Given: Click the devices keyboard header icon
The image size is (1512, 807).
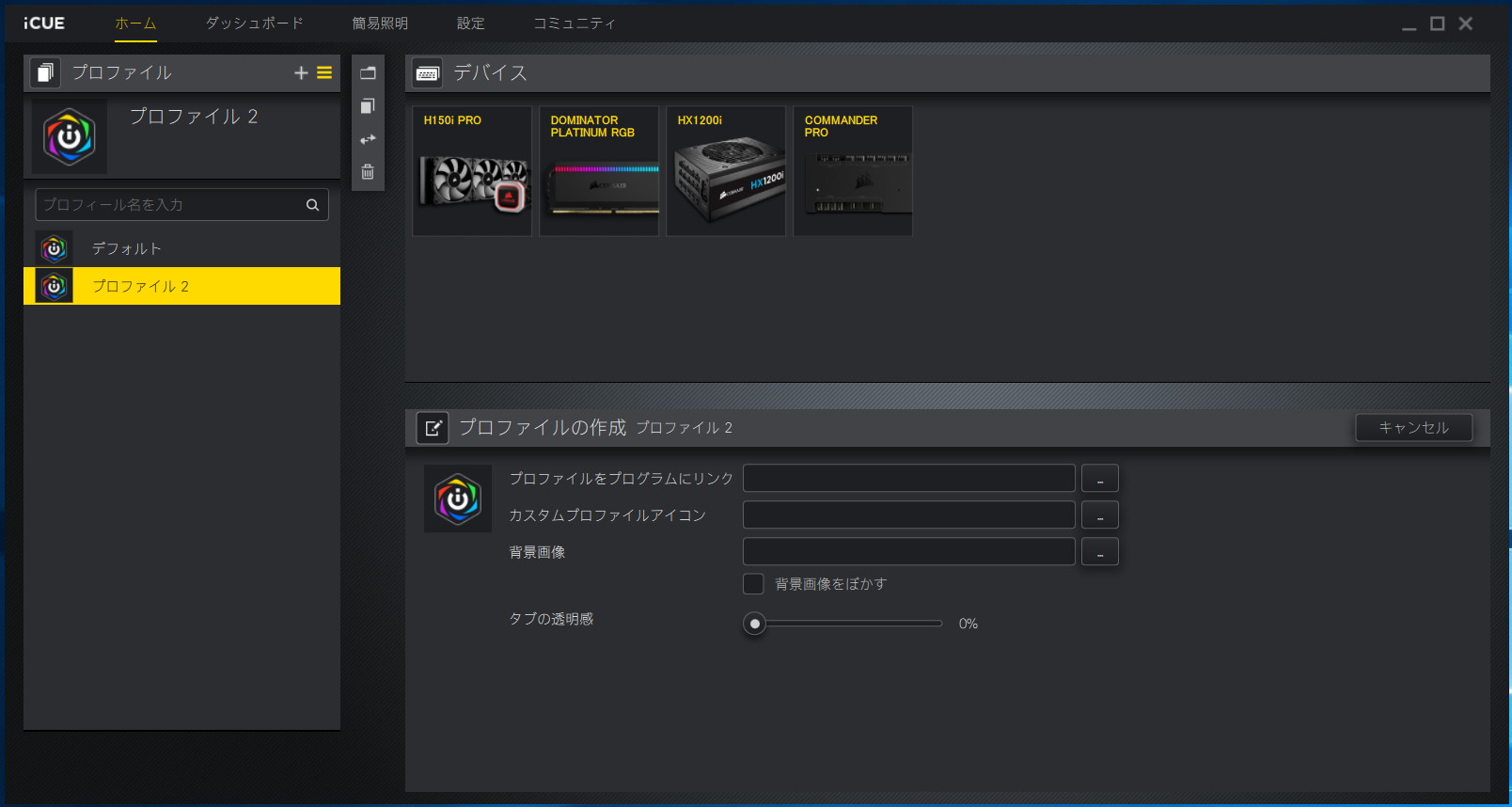Looking at the screenshot, I should [428, 72].
